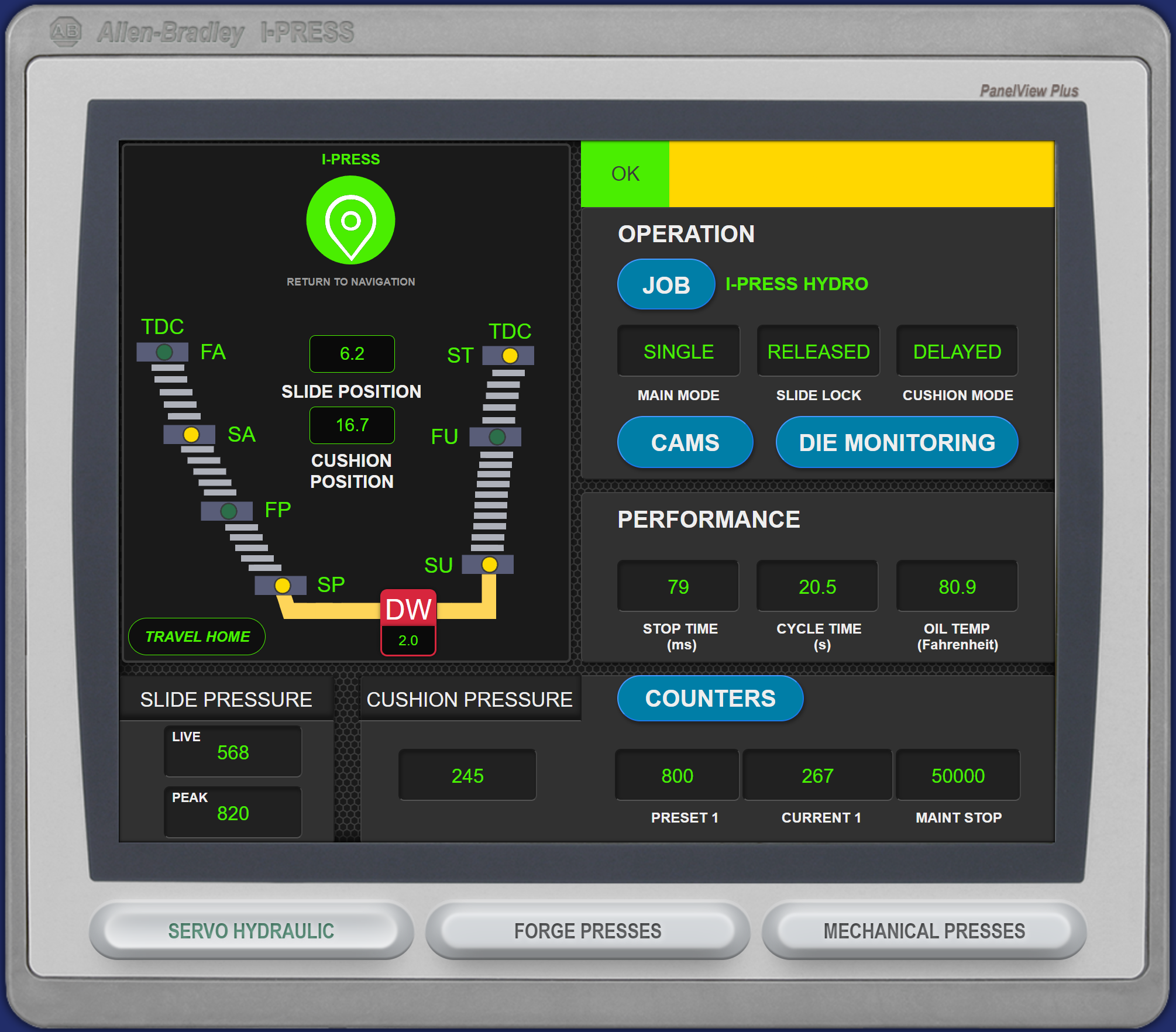Click the green Return to Navigation pin icon
Image resolution: width=1176 pixels, height=1032 pixels.
tap(350, 221)
